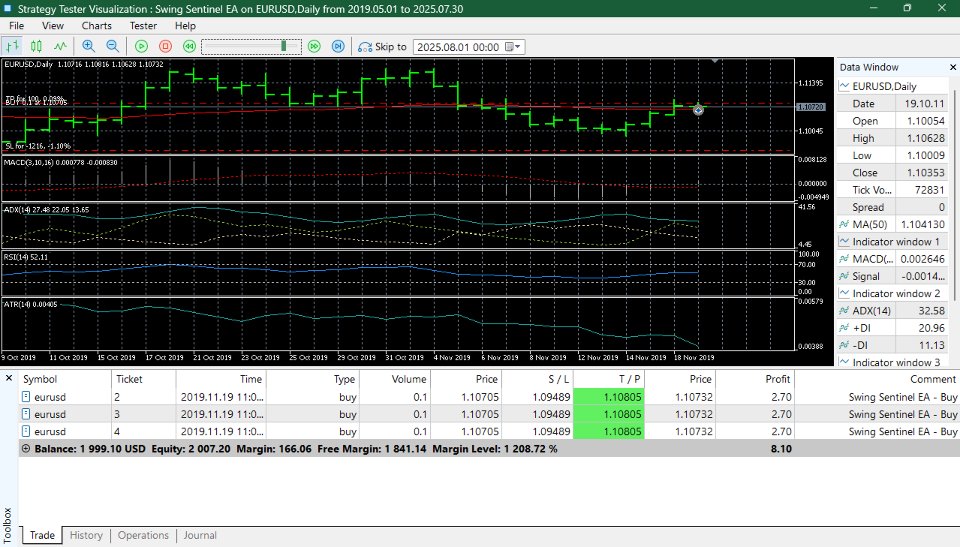
Task: Stop the strategy test
Action: point(165,47)
